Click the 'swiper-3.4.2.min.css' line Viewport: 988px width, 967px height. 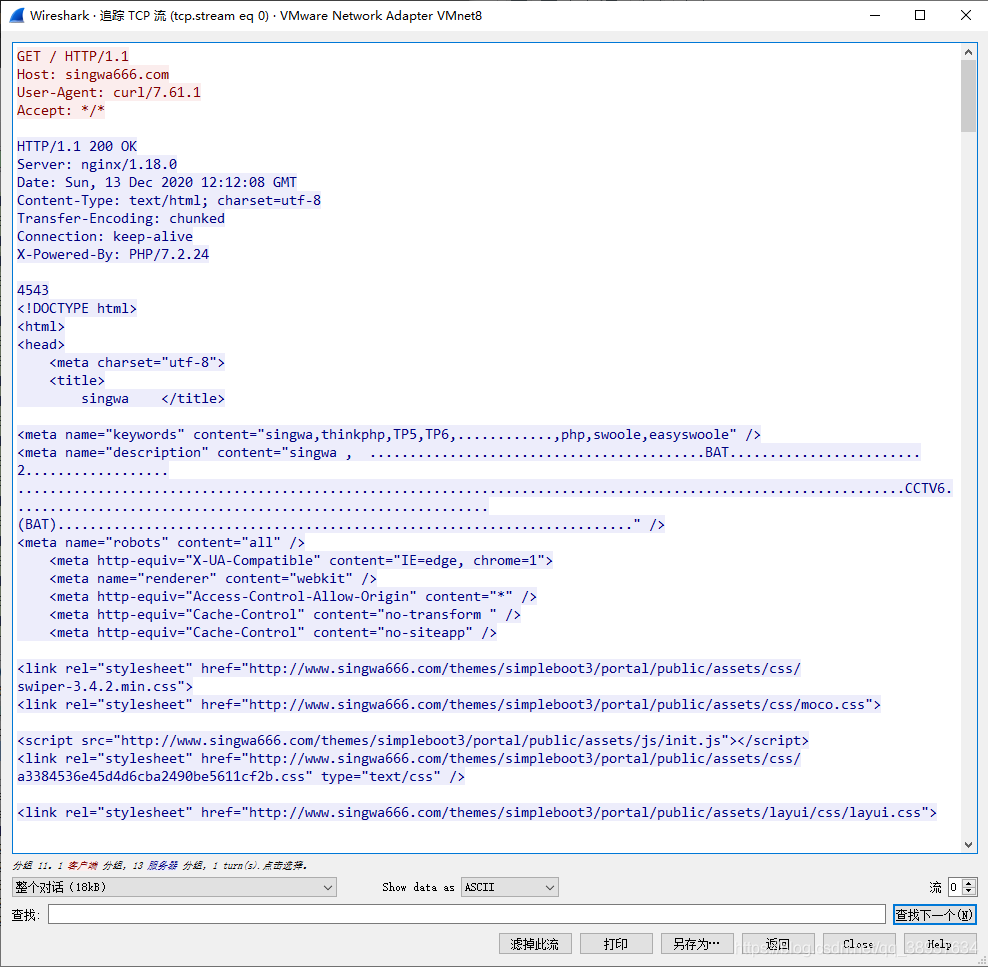[x=105, y=687]
